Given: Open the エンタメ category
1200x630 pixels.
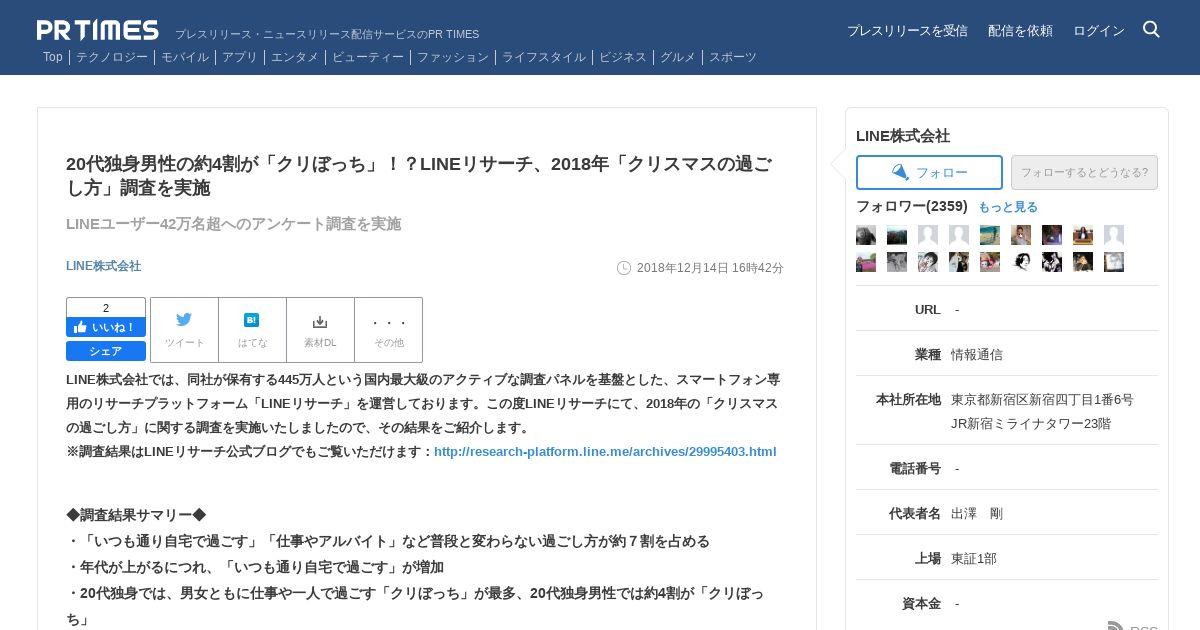Looking at the screenshot, I should pyautogui.click(x=295, y=57).
